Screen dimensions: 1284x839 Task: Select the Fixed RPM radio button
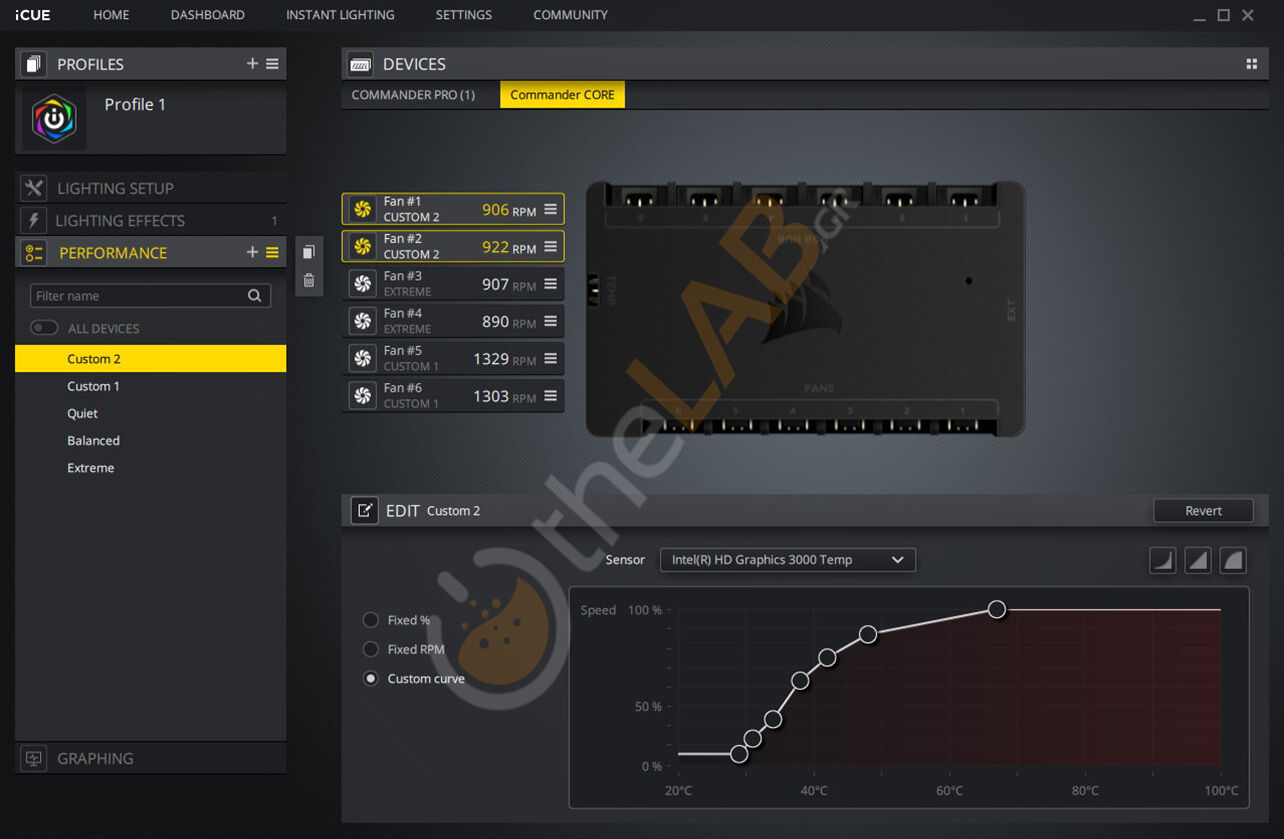371,649
